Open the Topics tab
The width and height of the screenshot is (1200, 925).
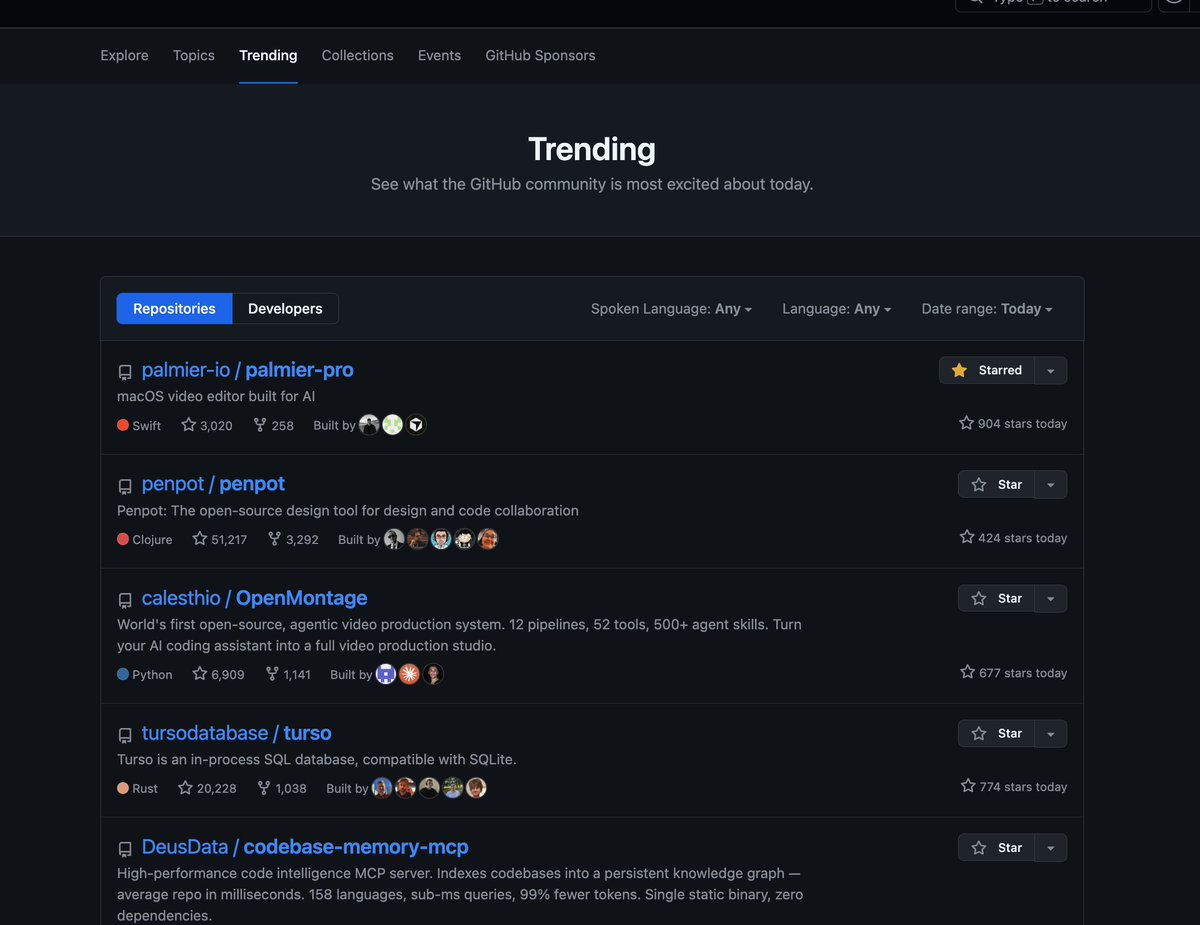[x=194, y=55]
